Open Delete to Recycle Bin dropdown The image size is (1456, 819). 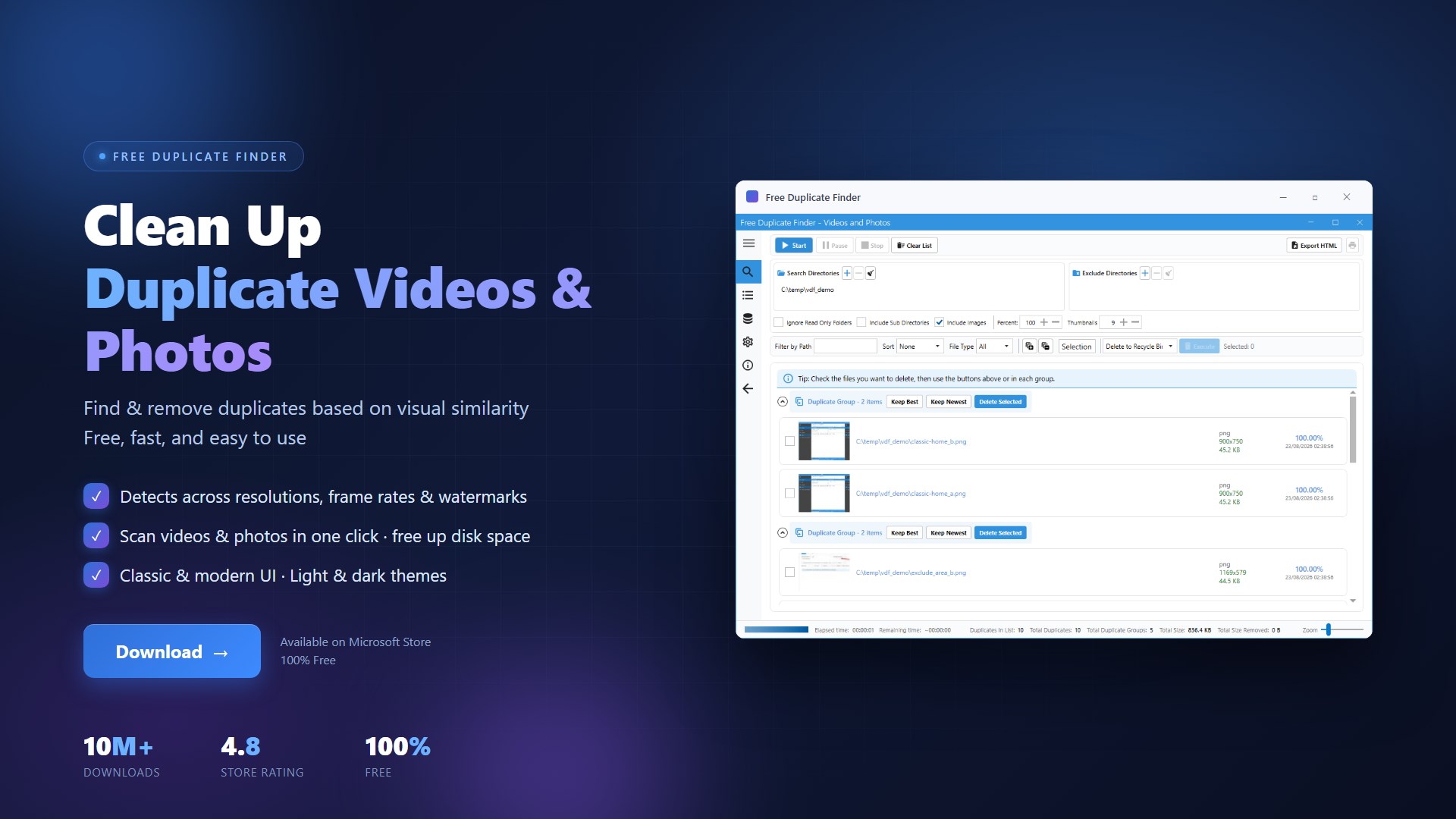[x=1139, y=346]
